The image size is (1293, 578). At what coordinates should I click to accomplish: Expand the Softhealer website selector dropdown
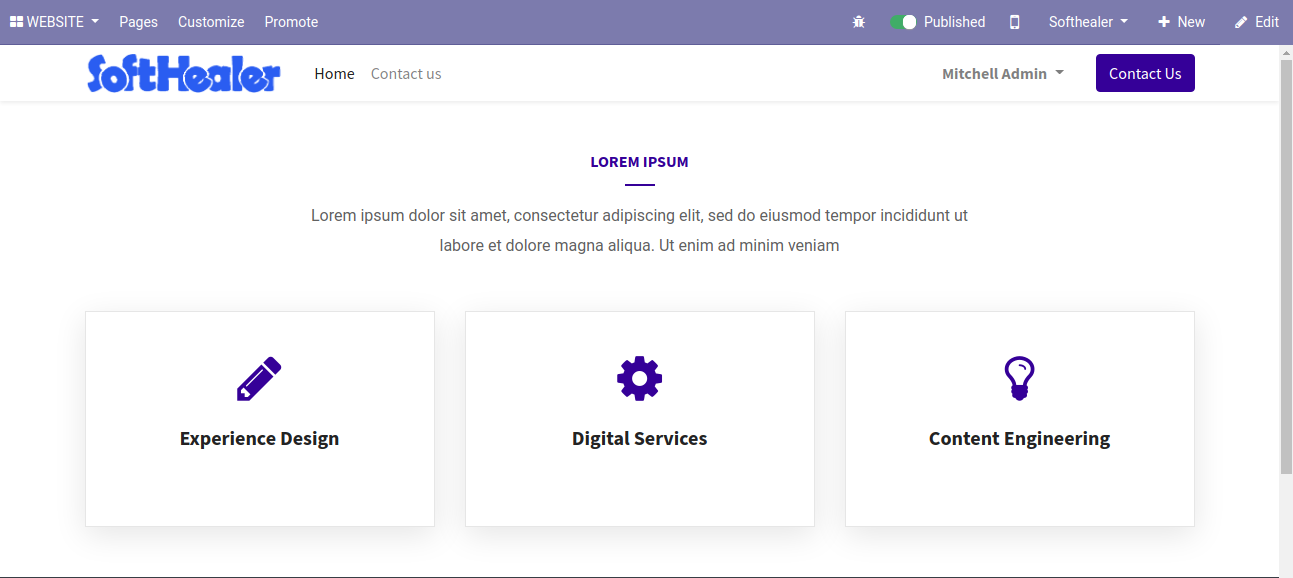pyautogui.click(x=1088, y=22)
